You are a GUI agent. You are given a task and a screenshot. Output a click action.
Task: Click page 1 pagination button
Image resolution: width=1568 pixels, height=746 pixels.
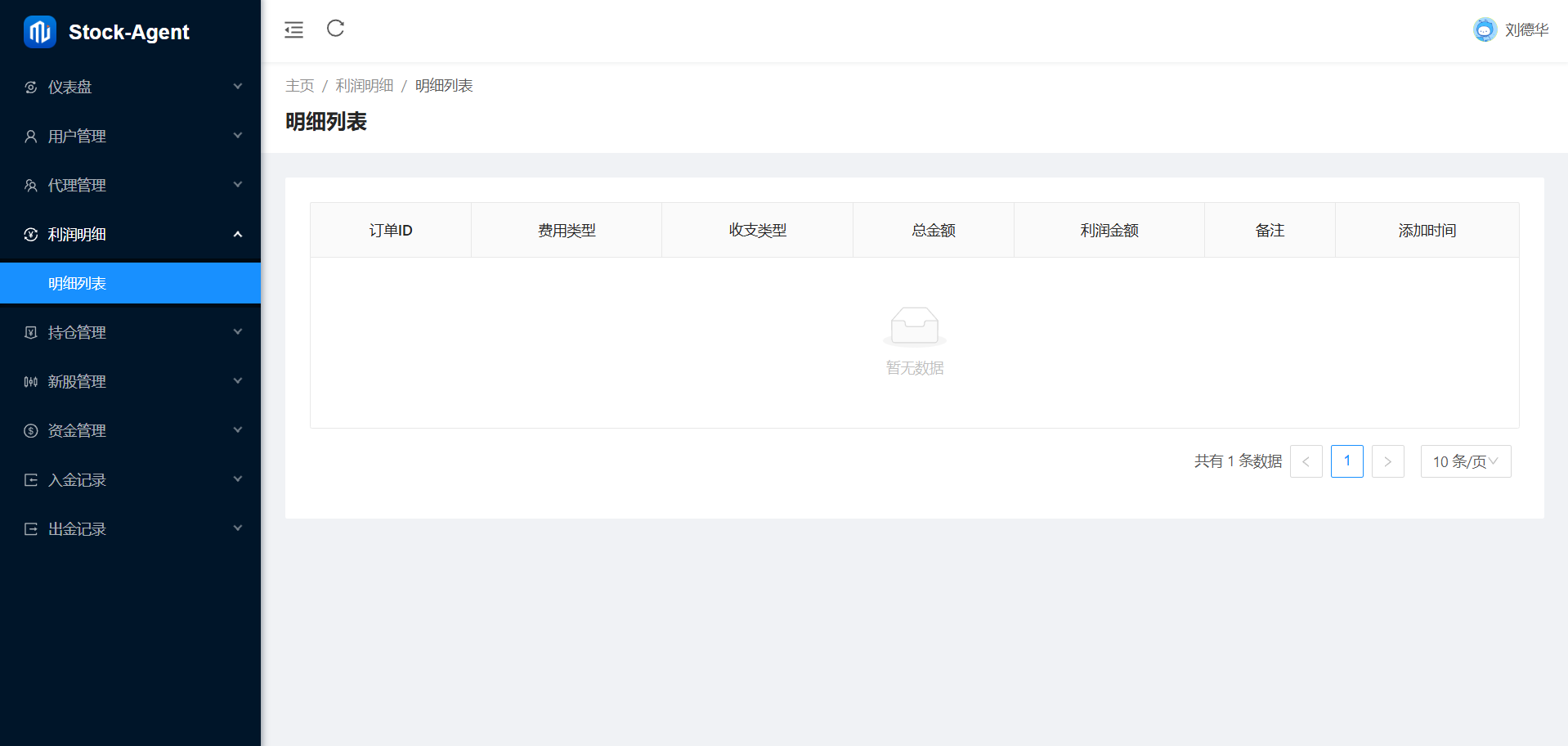click(x=1346, y=461)
